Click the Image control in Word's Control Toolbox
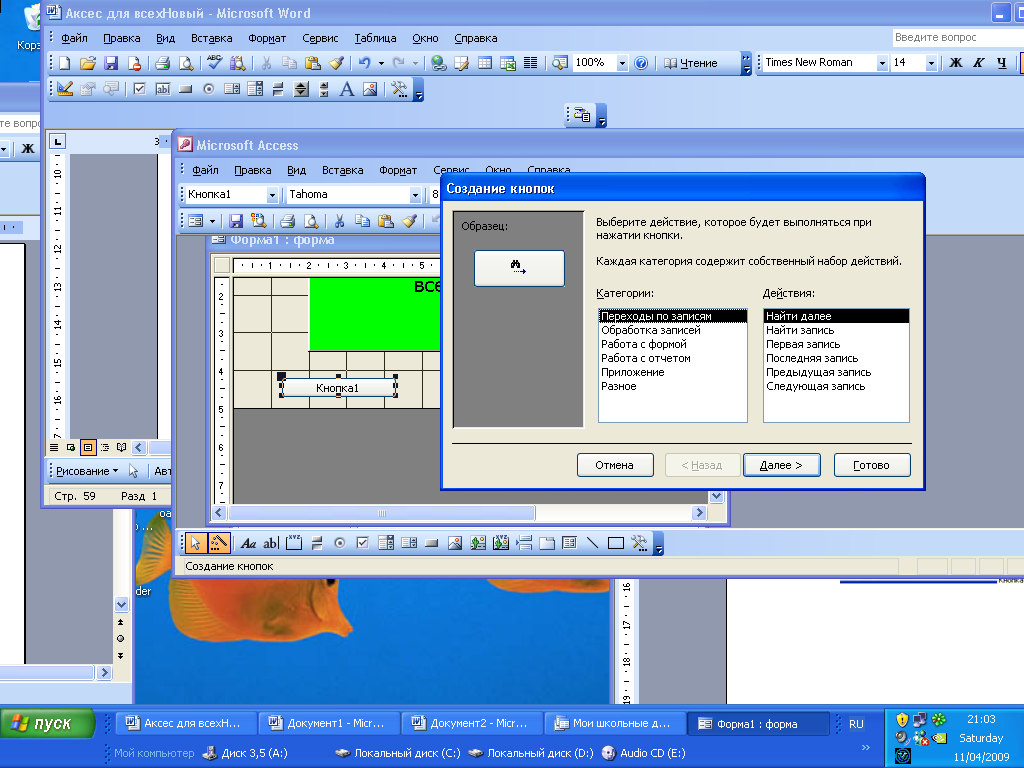The height and width of the screenshot is (768, 1024). [x=370, y=89]
